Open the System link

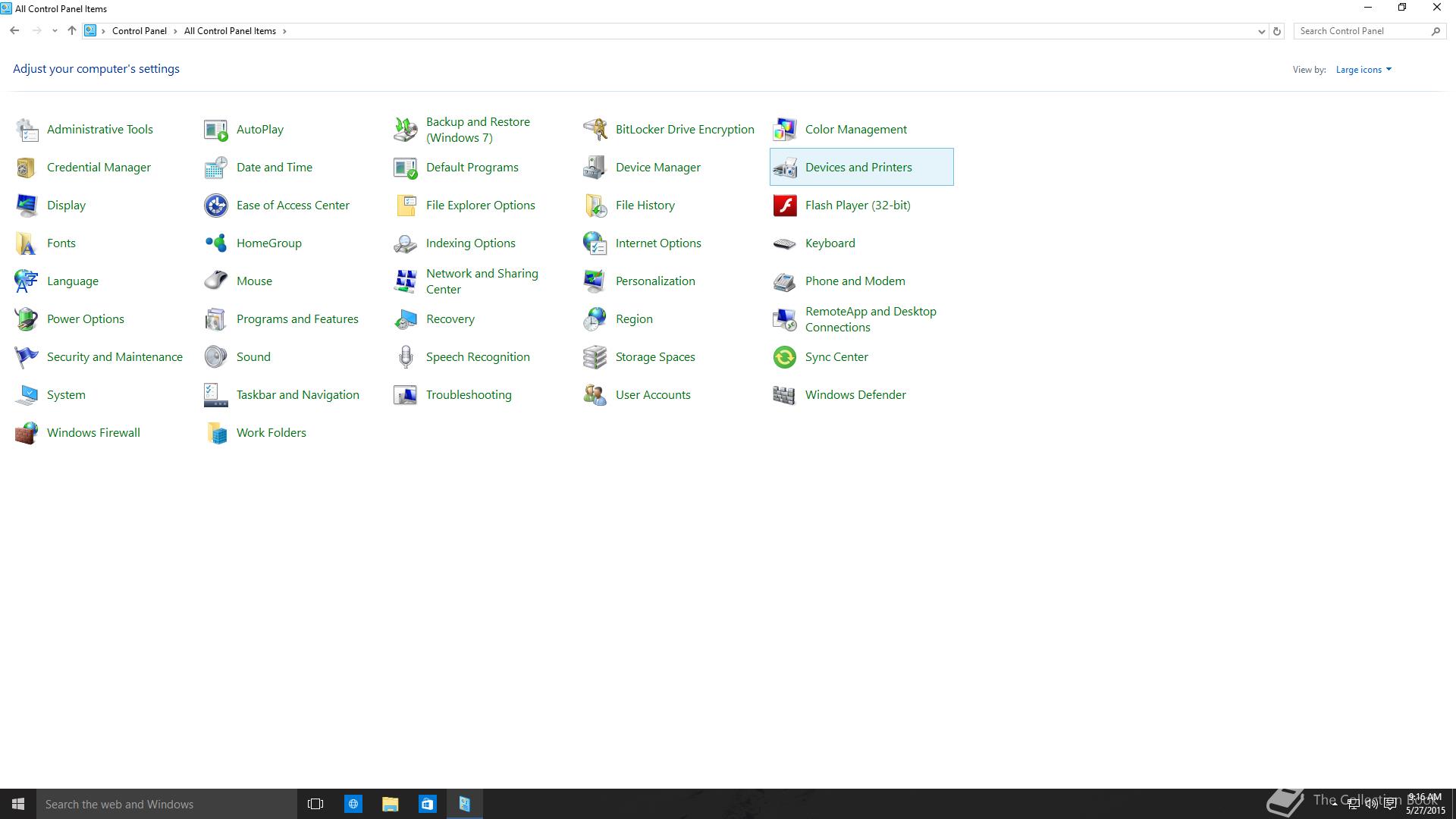click(x=66, y=395)
